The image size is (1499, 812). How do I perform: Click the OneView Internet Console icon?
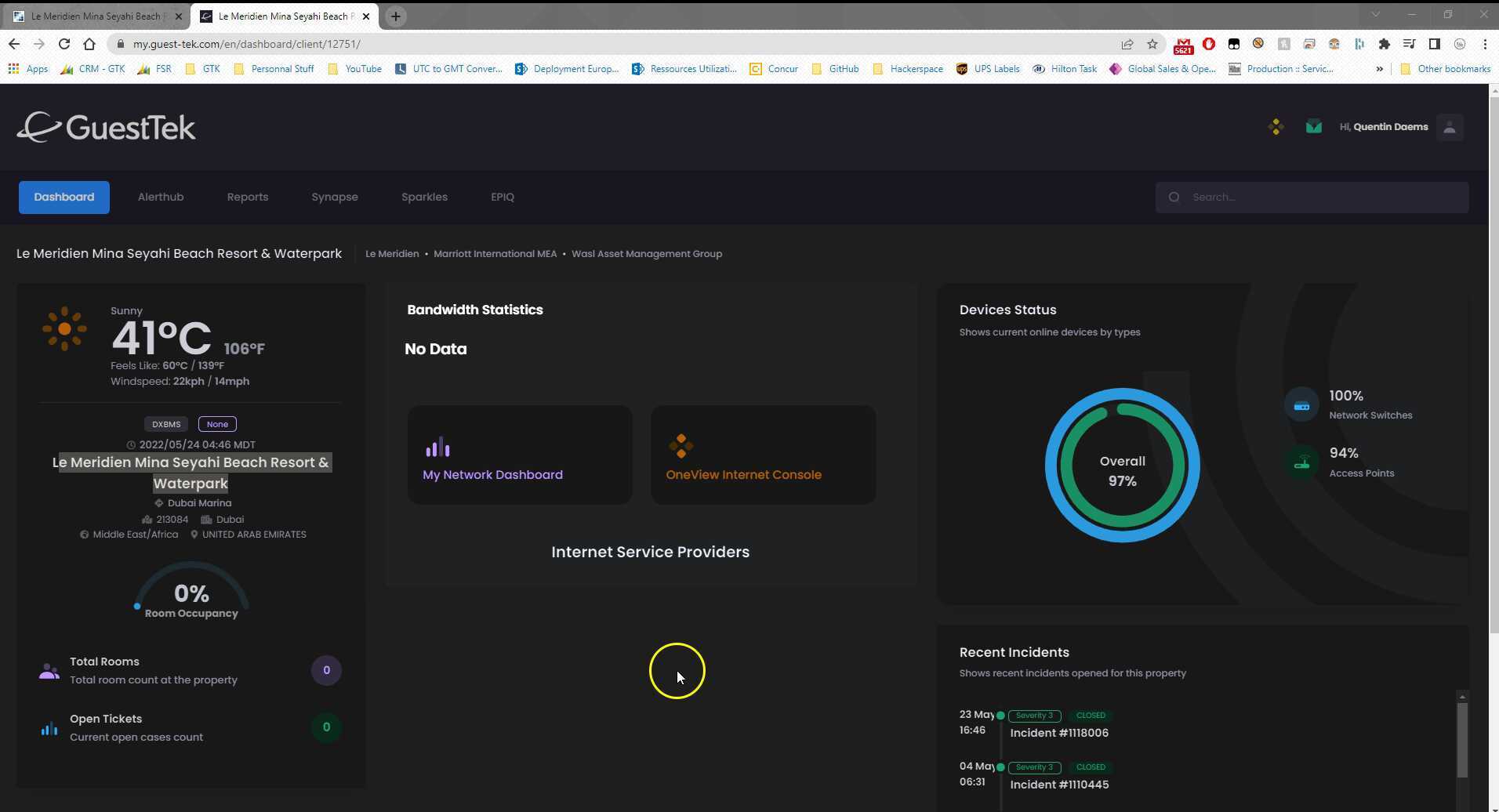[x=681, y=445]
